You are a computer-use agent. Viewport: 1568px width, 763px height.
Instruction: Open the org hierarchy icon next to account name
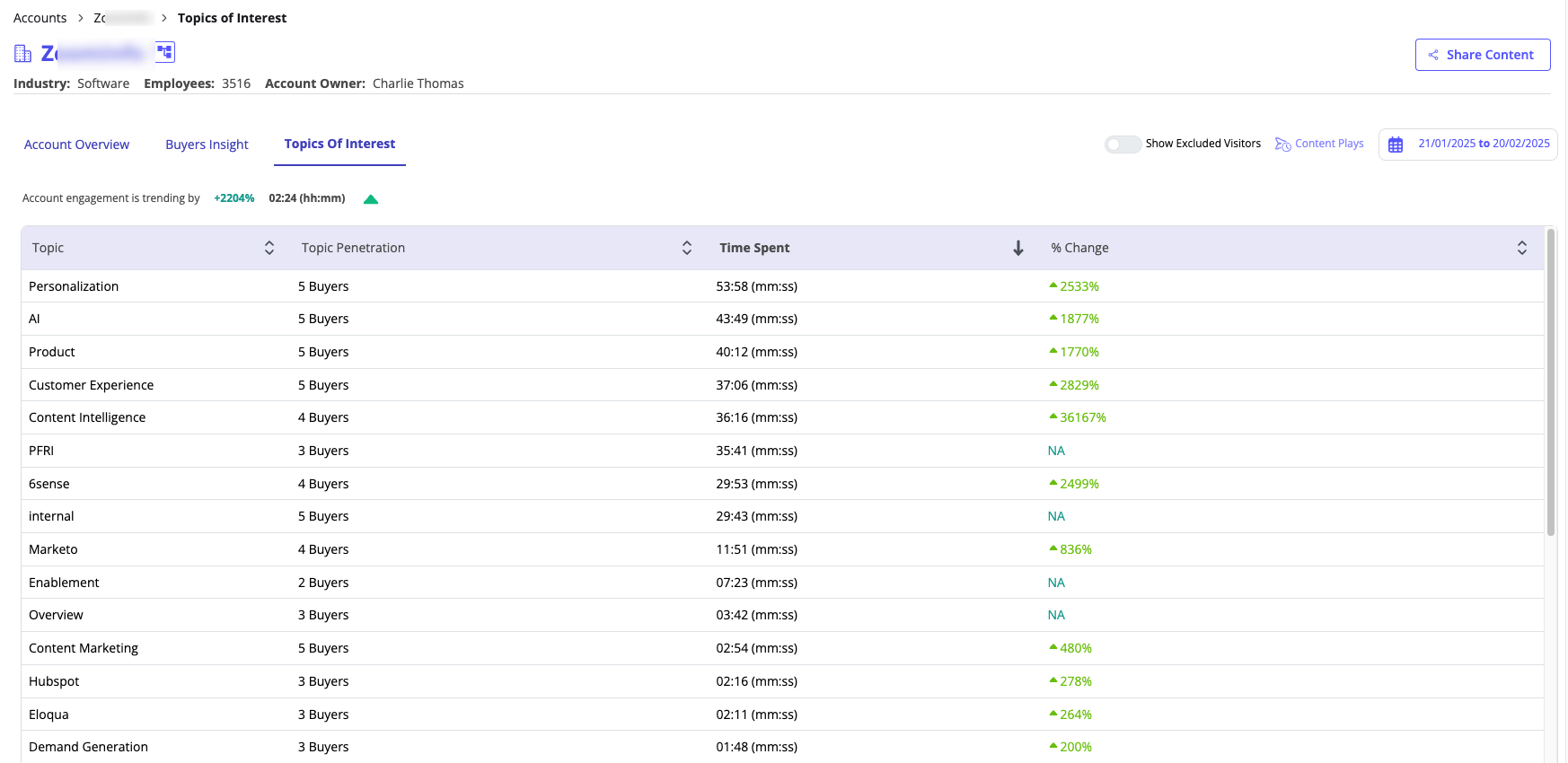165,52
